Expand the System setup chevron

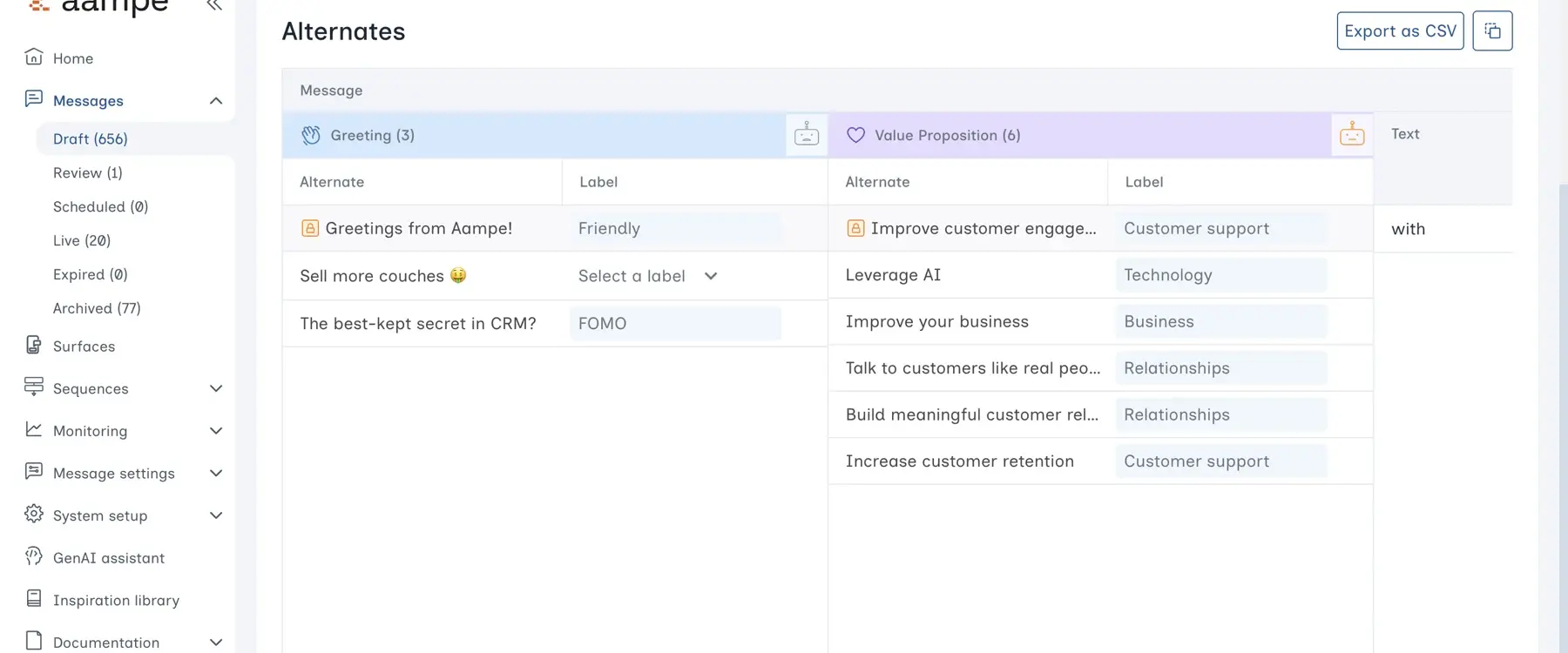[216, 515]
